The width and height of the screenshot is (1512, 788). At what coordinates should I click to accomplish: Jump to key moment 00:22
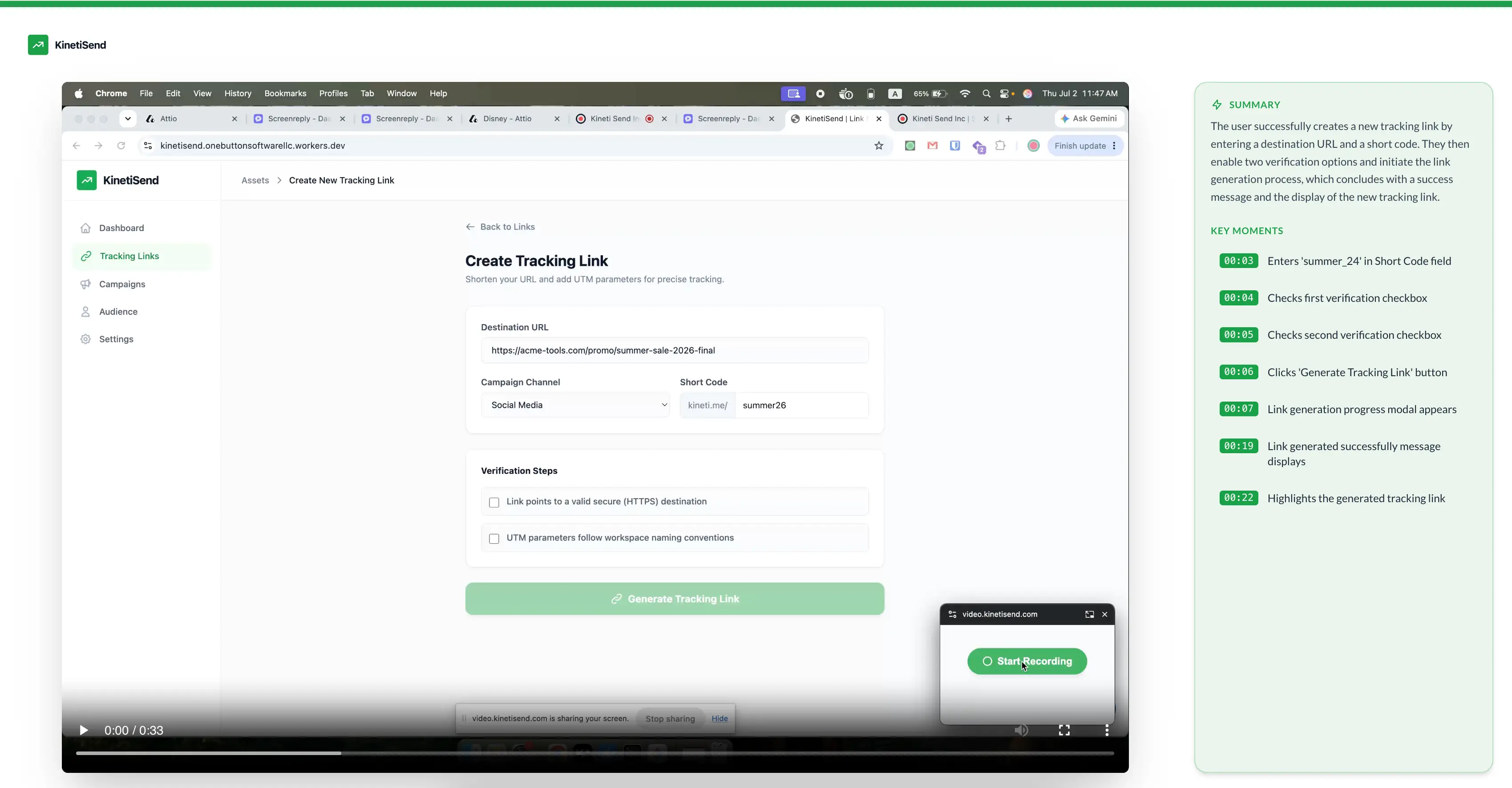click(1238, 498)
